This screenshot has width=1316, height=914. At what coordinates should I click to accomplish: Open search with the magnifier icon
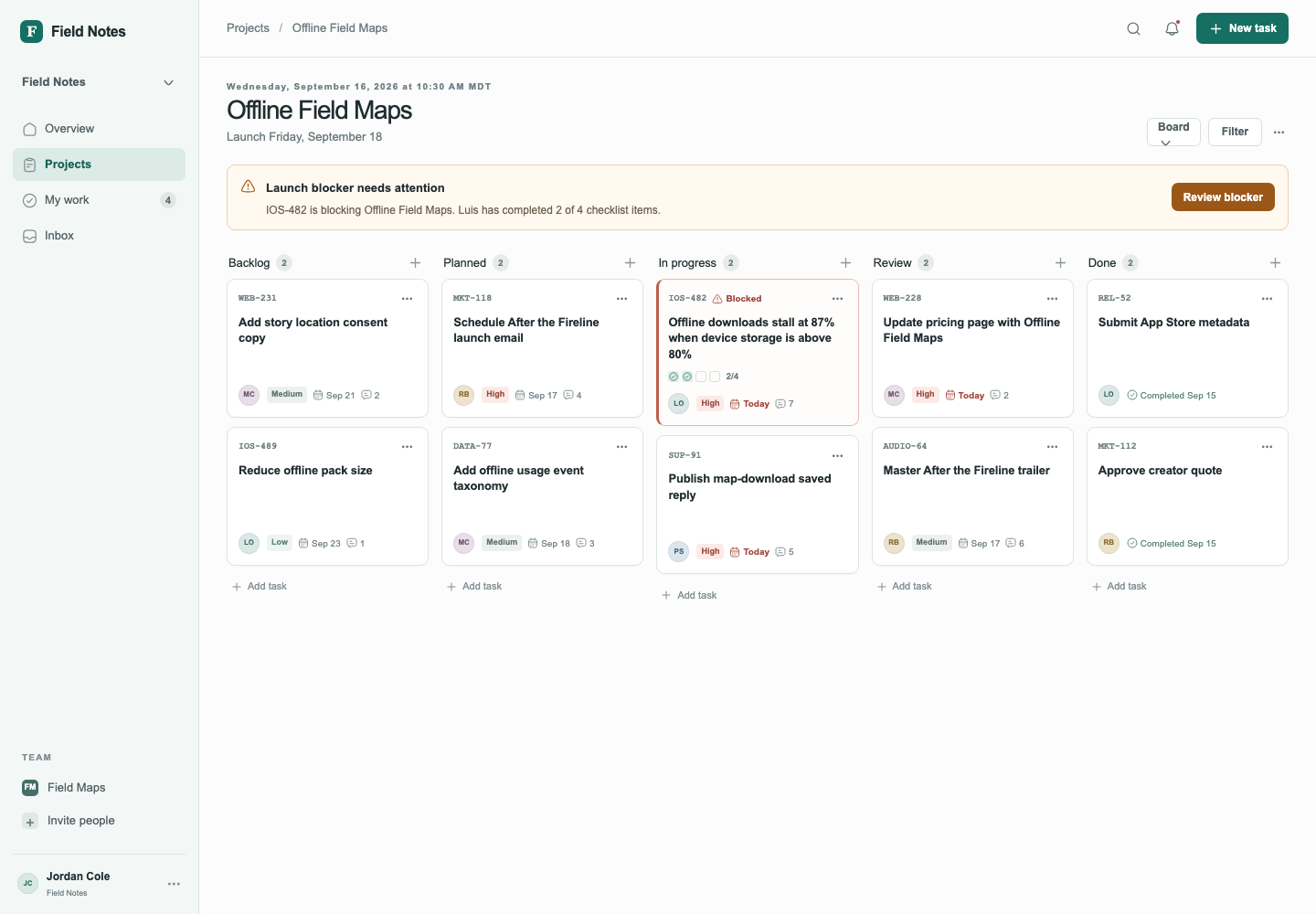click(1133, 28)
